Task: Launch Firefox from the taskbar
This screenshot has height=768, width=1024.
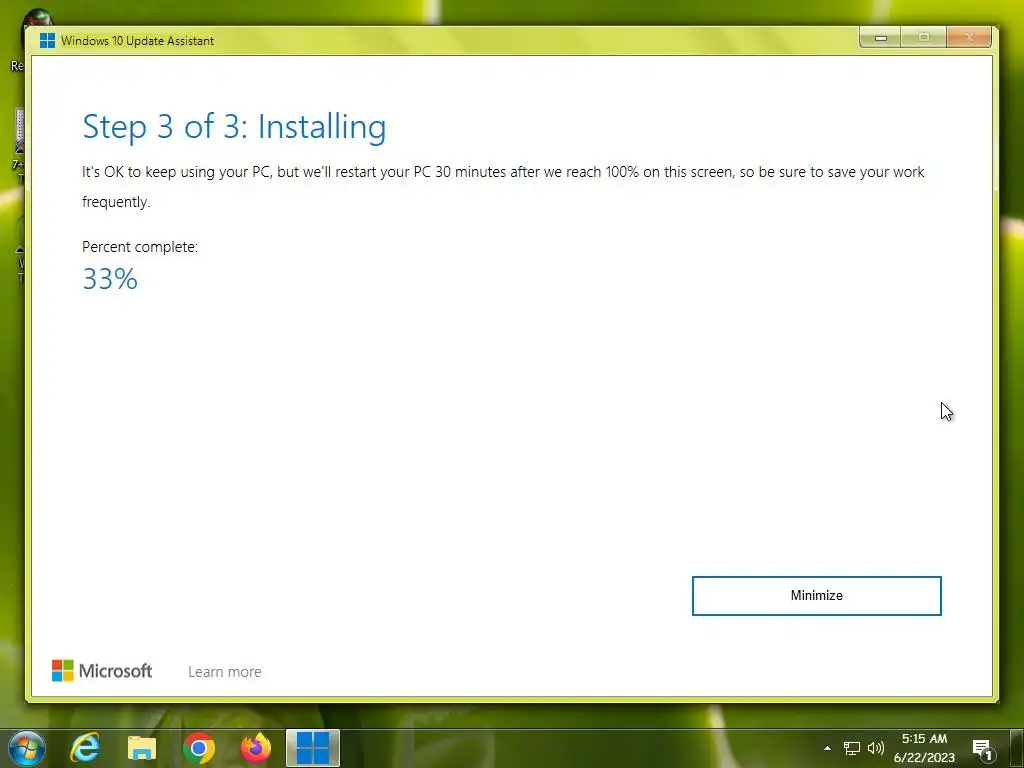Action: click(256, 748)
